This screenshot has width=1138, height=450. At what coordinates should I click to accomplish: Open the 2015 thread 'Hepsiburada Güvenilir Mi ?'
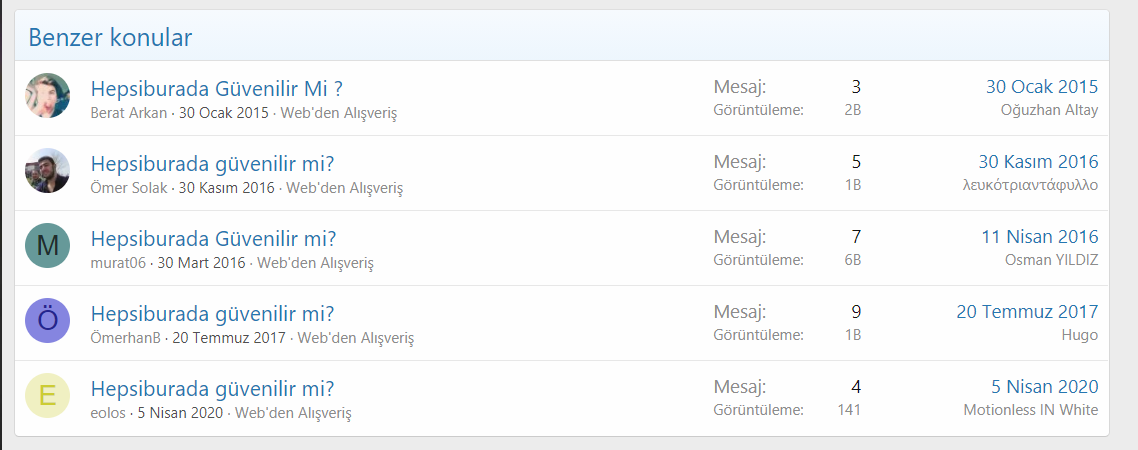point(217,88)
